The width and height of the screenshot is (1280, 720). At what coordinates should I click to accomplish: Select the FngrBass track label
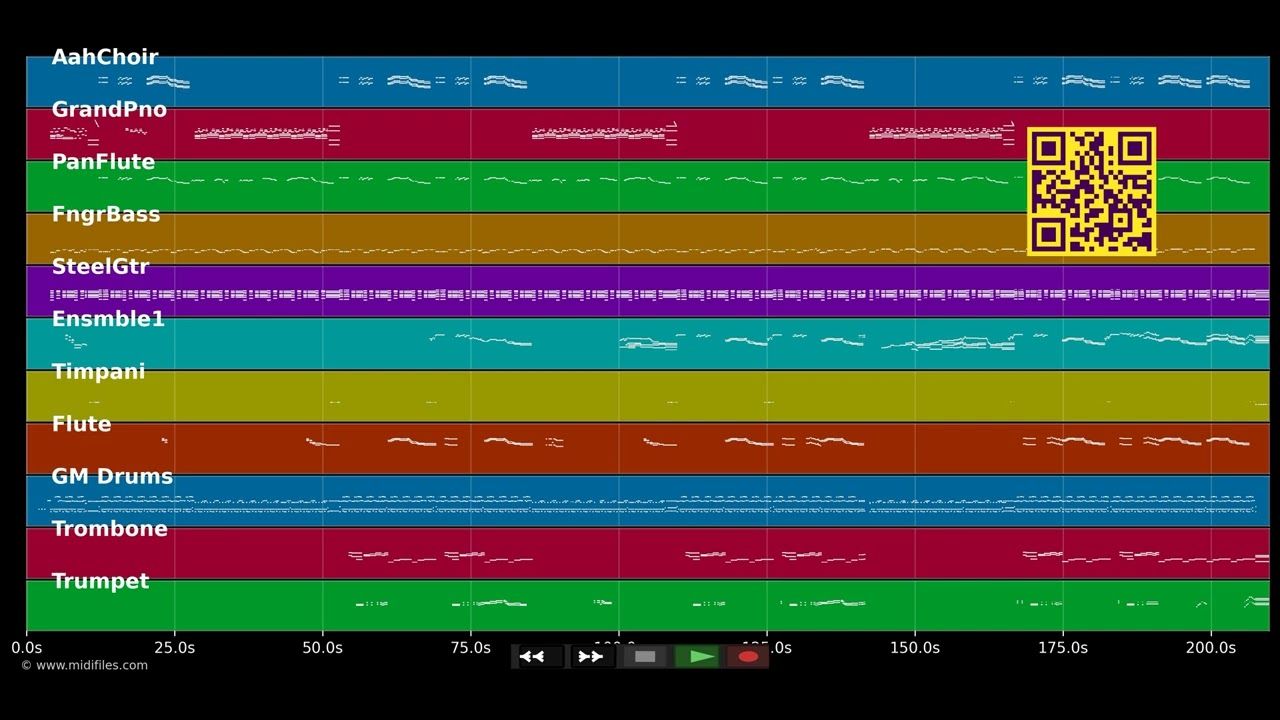106,215
